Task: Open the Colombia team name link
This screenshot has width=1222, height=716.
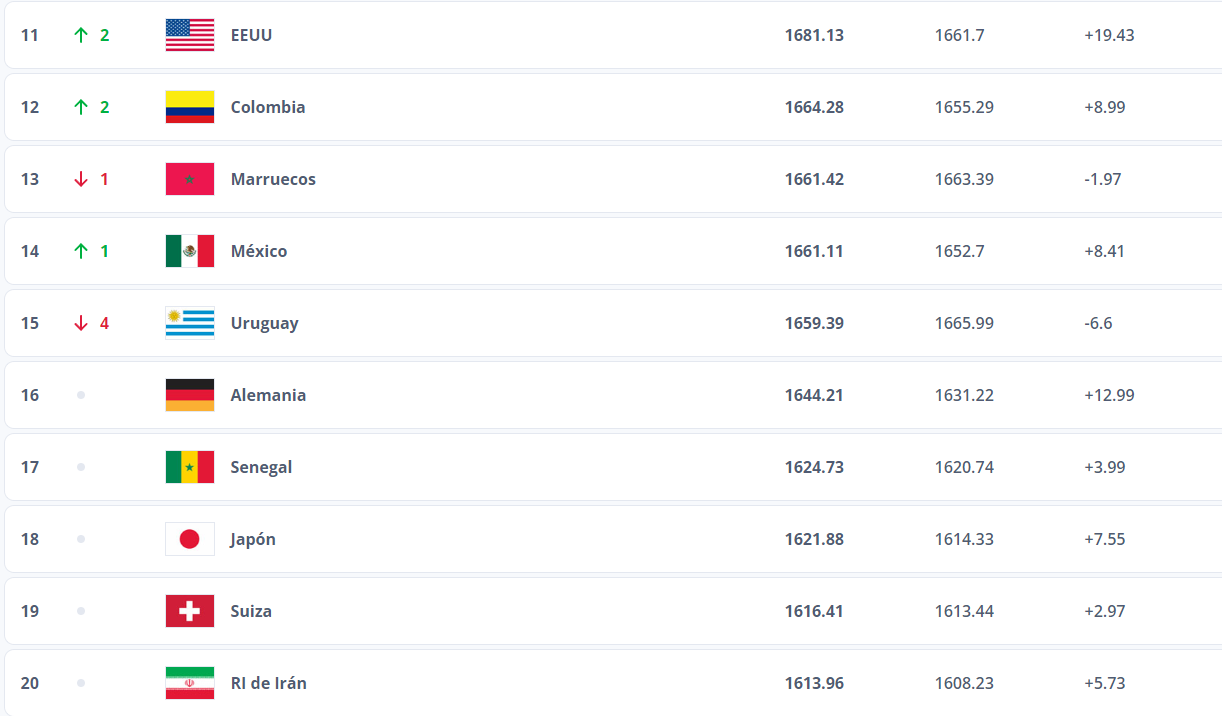Action: [x=268, y=107]
